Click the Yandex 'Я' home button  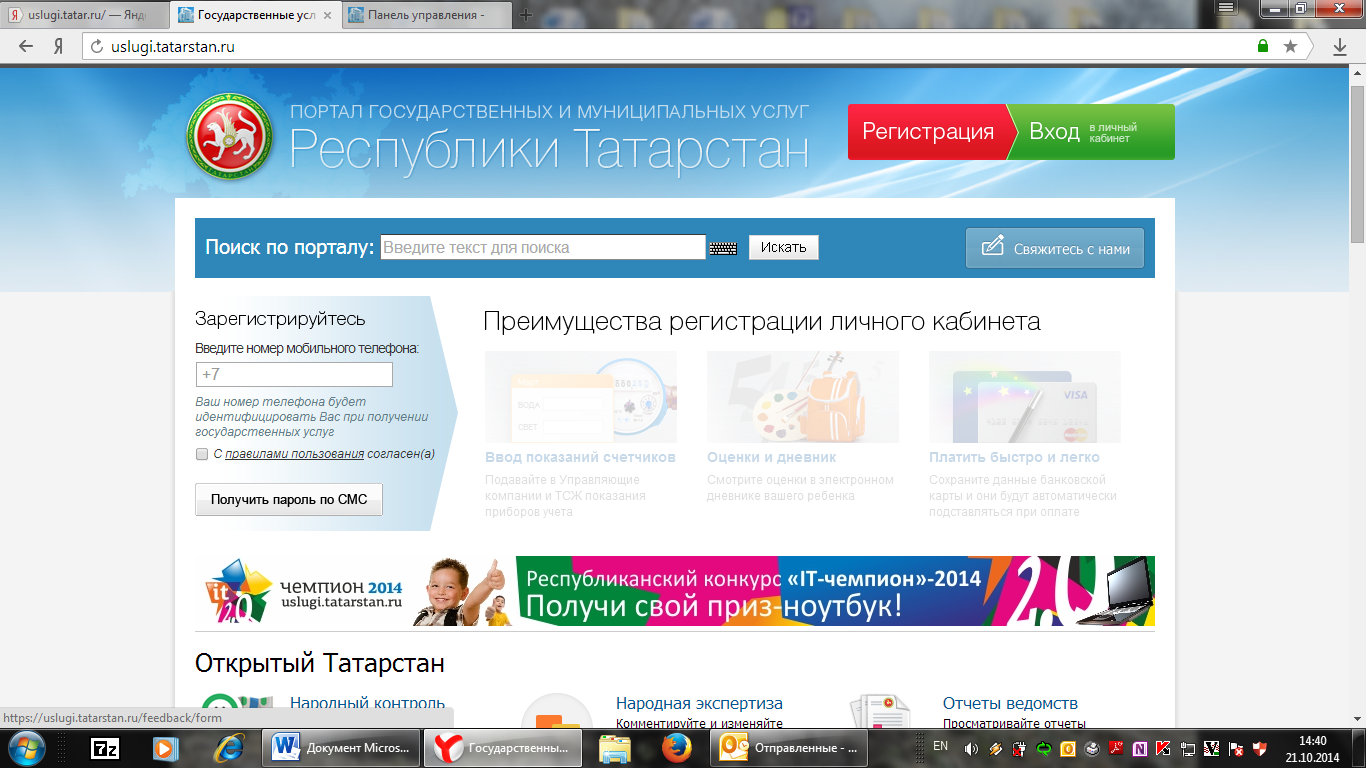pos(59,46)
